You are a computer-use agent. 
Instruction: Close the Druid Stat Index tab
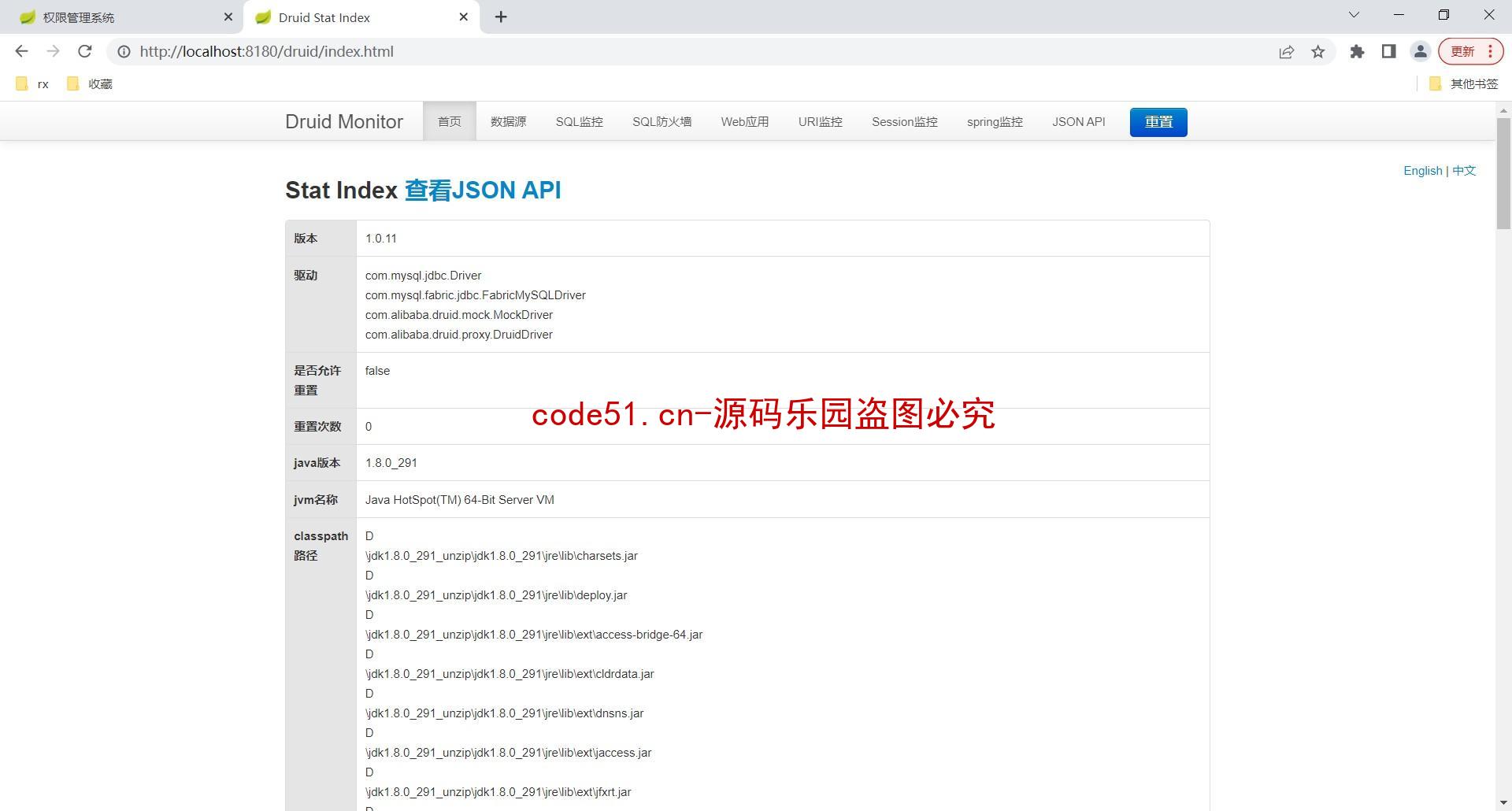pos(464,17)
